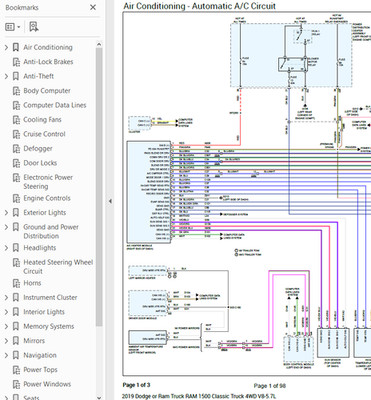Click scroll-up arrow of bookmarks list

99,44
